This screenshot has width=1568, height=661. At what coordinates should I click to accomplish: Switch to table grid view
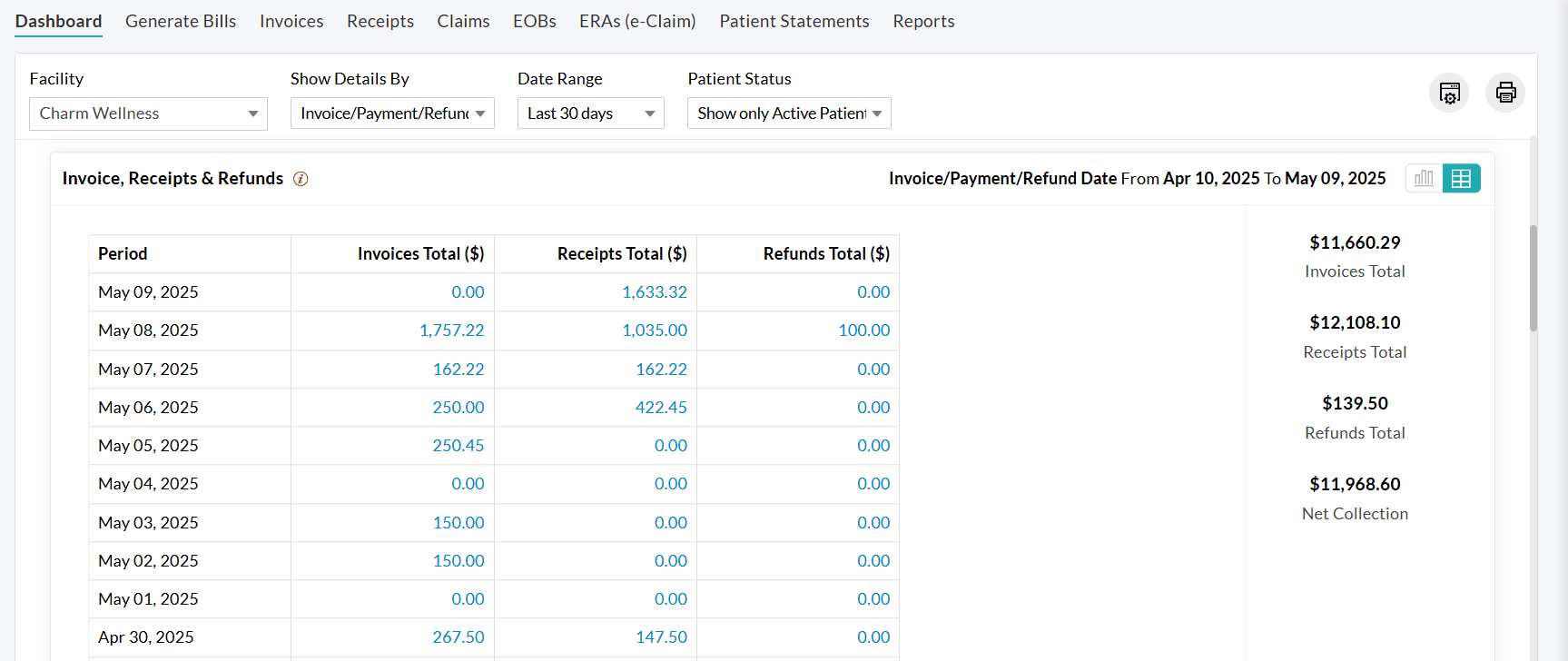point(1461,178)
